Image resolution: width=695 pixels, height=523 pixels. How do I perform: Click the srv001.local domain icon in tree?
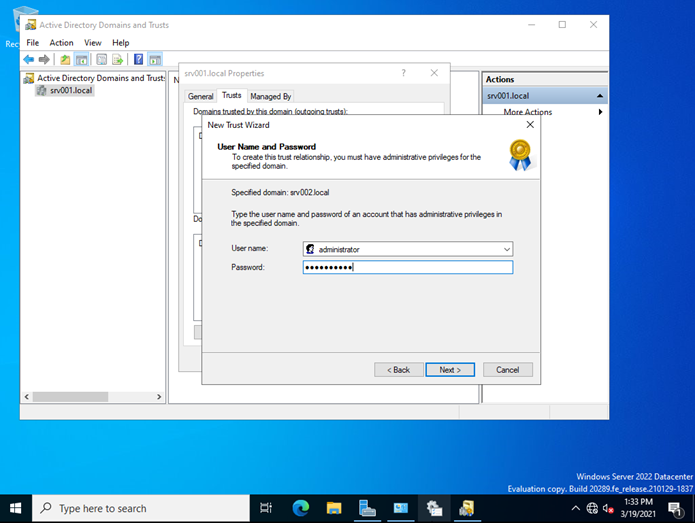(42, 90)
